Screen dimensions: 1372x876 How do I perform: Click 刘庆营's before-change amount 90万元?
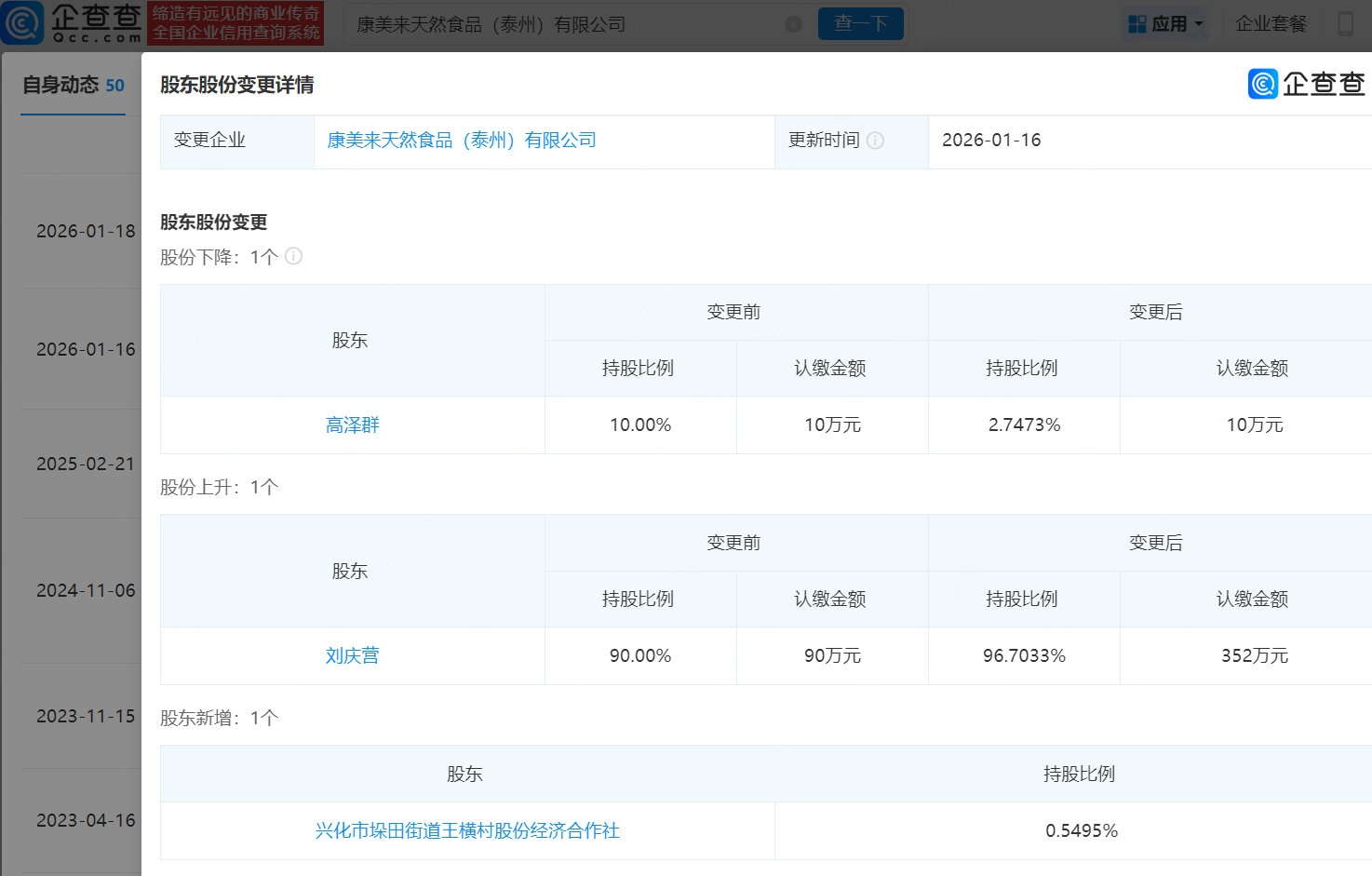tap(832, 656)
